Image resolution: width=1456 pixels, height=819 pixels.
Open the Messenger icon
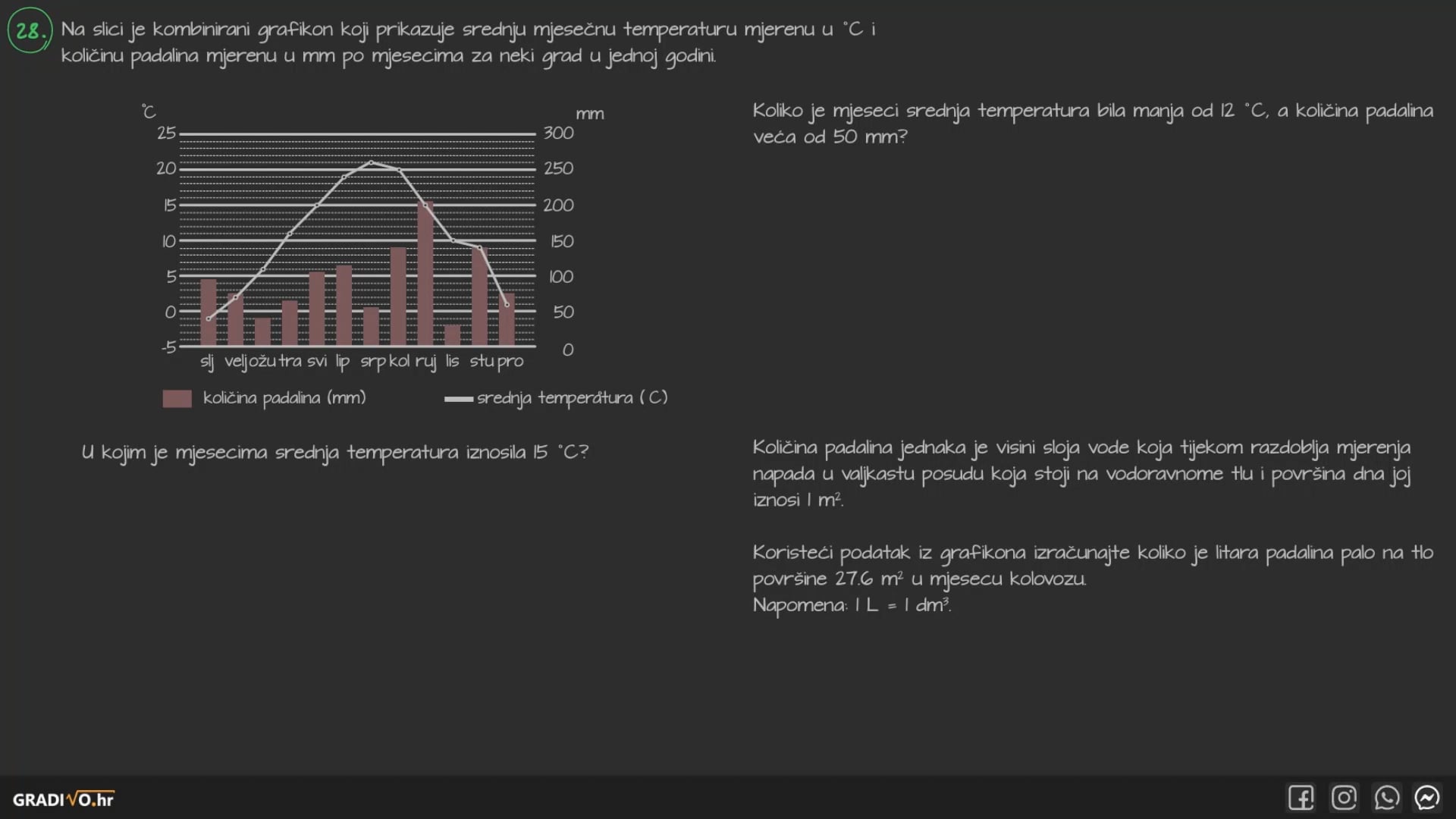pyautogui.click(x=1427, y=798)
